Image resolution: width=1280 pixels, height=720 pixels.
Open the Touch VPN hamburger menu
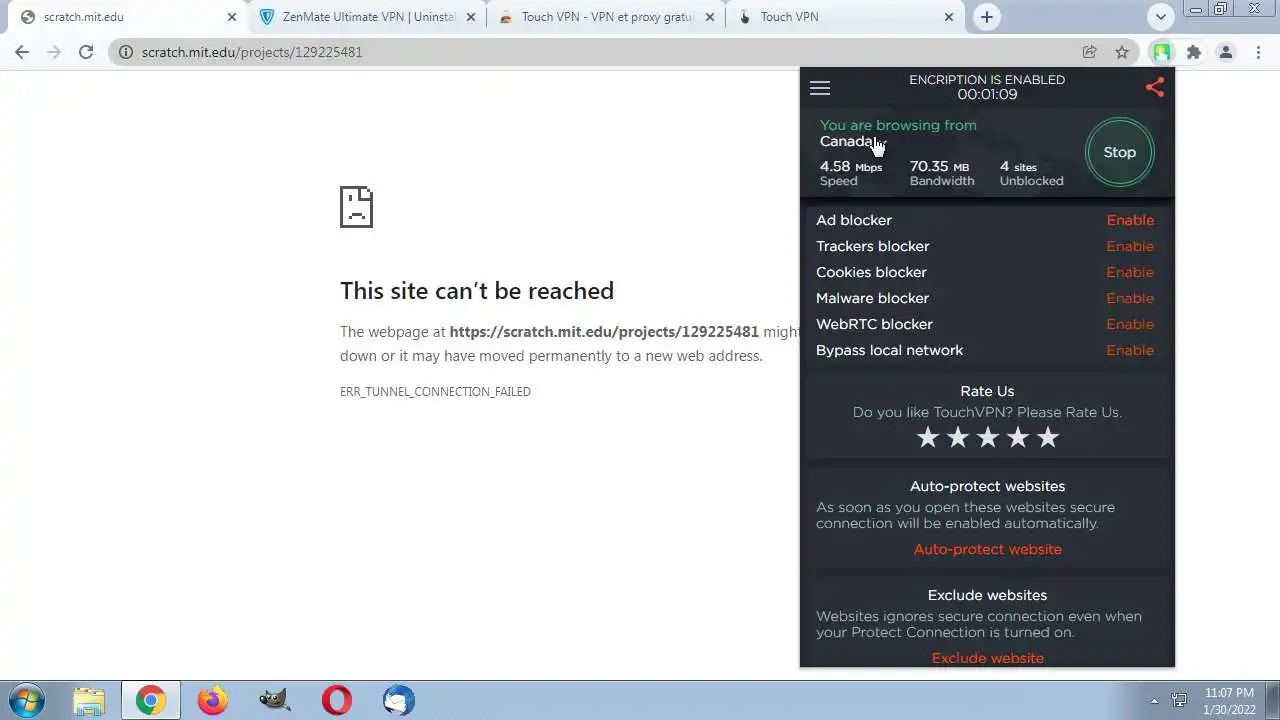[820, 88]
